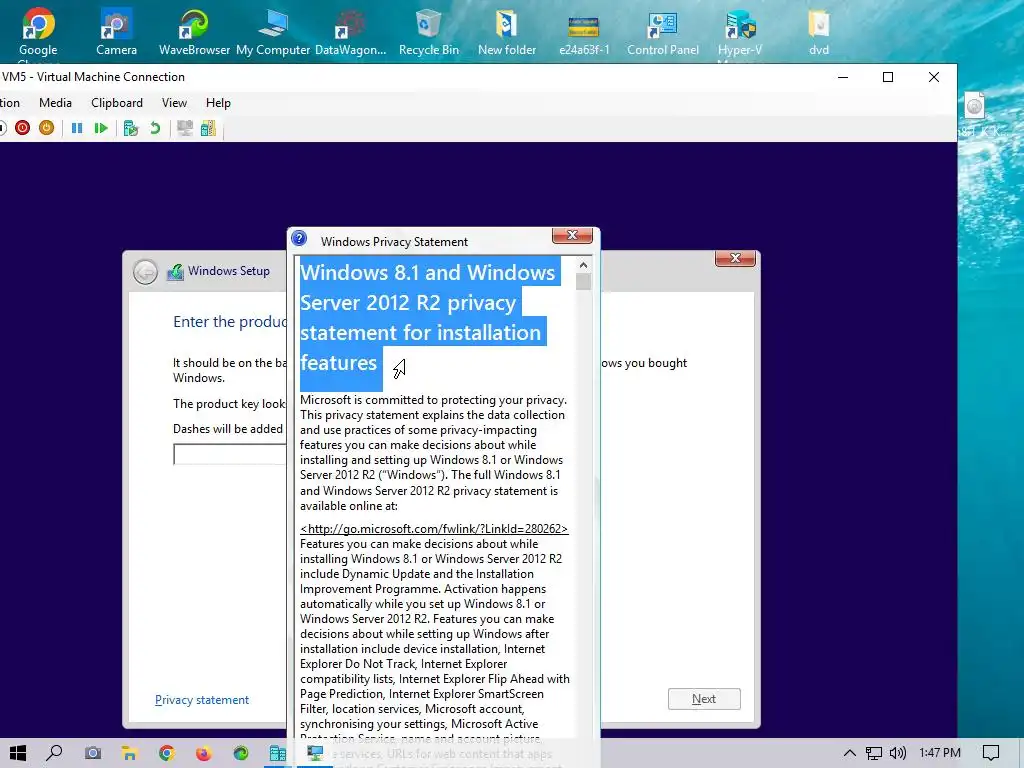Open the Clipboard menu
This screenshot has height=768, width=1024.
117,103
